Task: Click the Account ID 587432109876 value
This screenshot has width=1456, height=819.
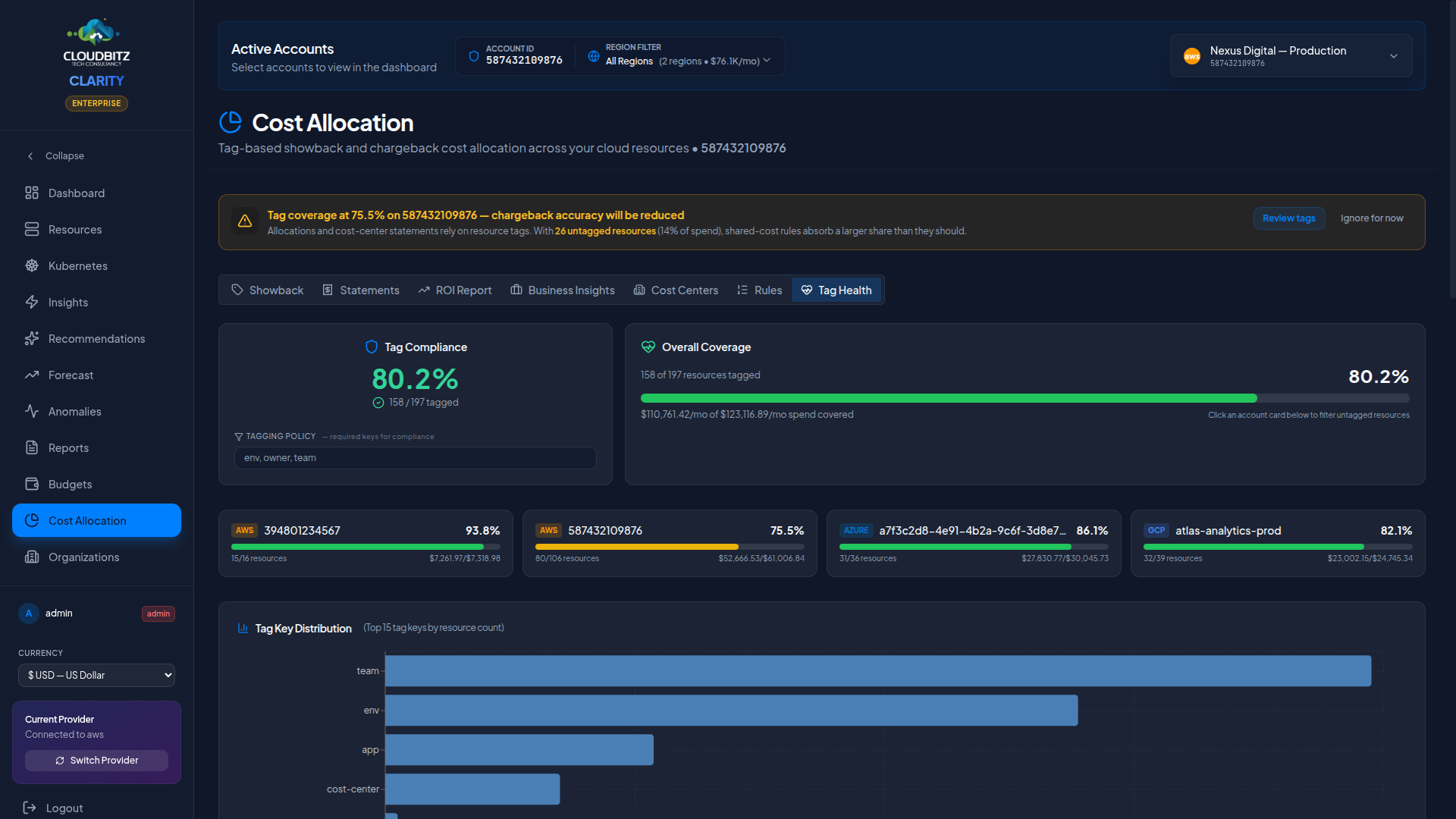Action: coord(524,61)
